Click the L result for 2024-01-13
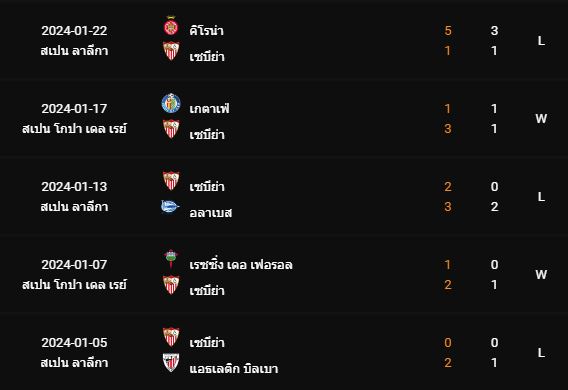 pyautogui.click(x=541, y=197)
